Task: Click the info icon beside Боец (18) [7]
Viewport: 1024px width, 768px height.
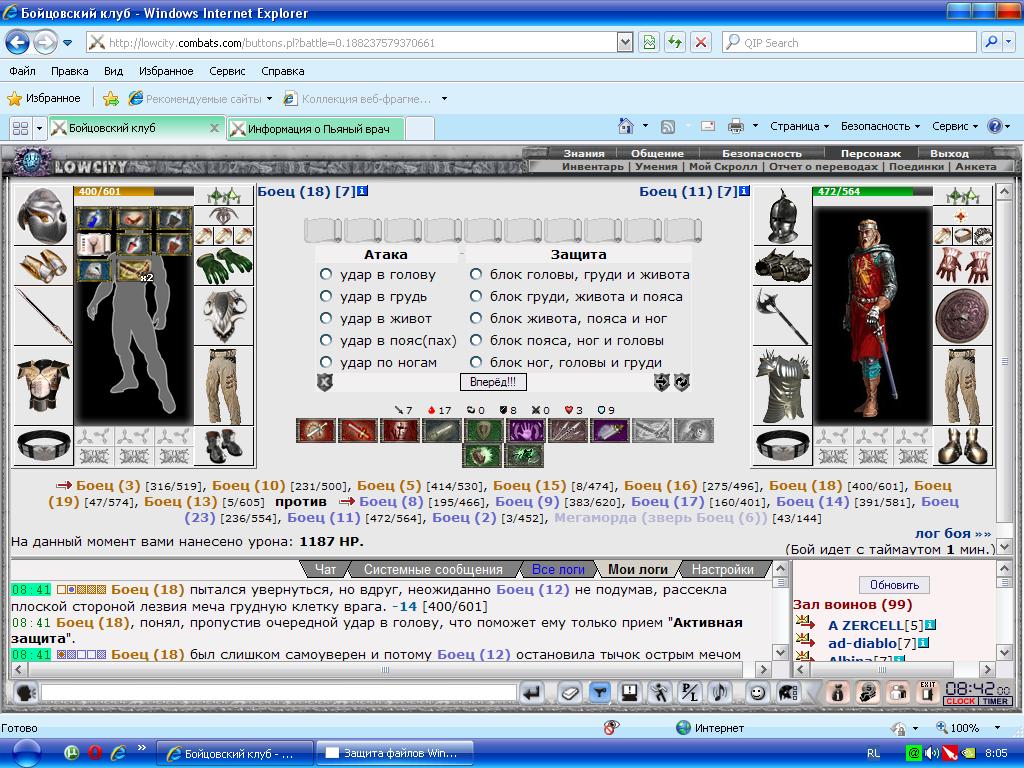Action: point(362,191)
